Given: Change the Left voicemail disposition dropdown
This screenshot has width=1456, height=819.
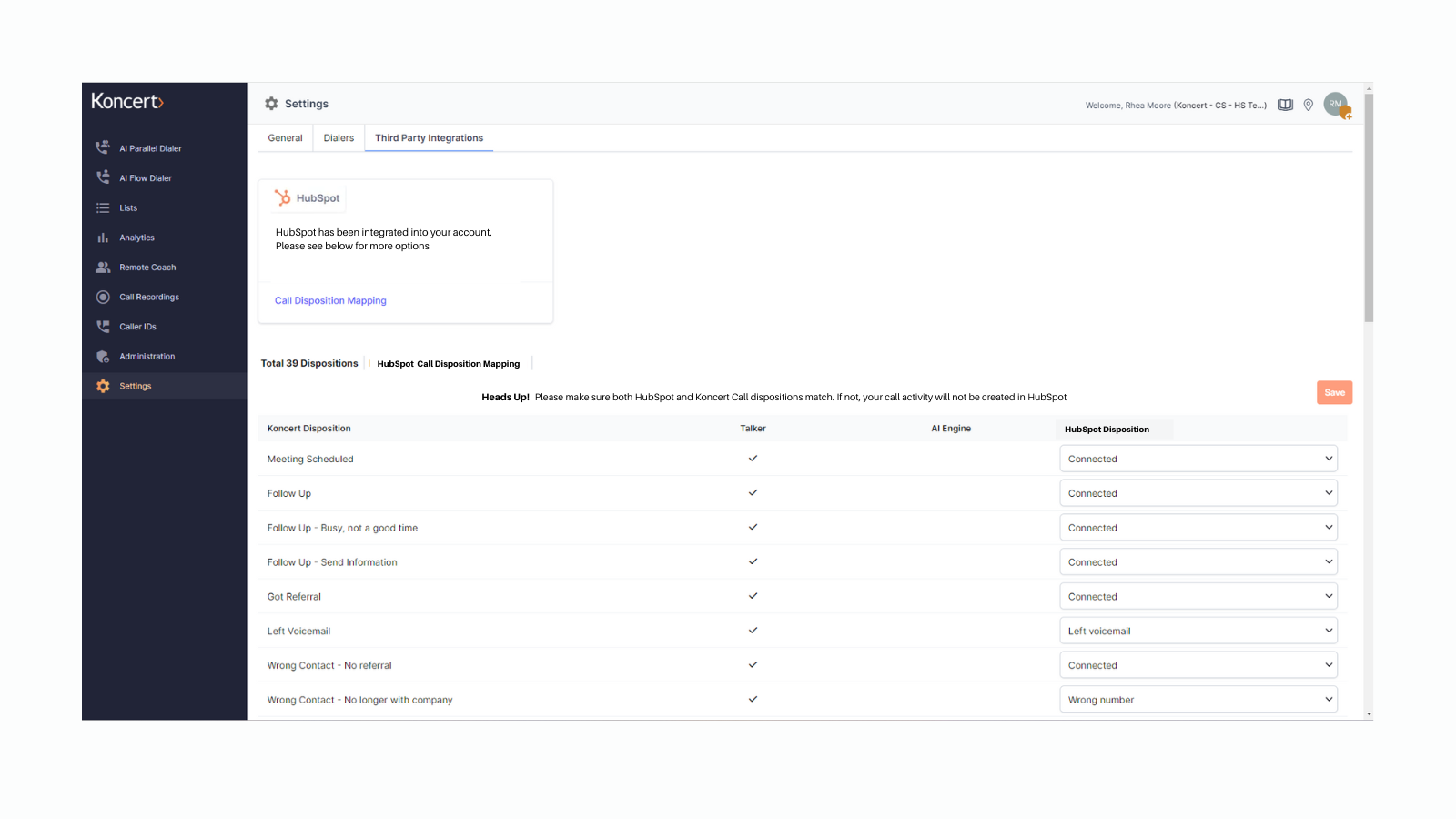Looking at the screenshot, I should click(x=1198, y=630).
